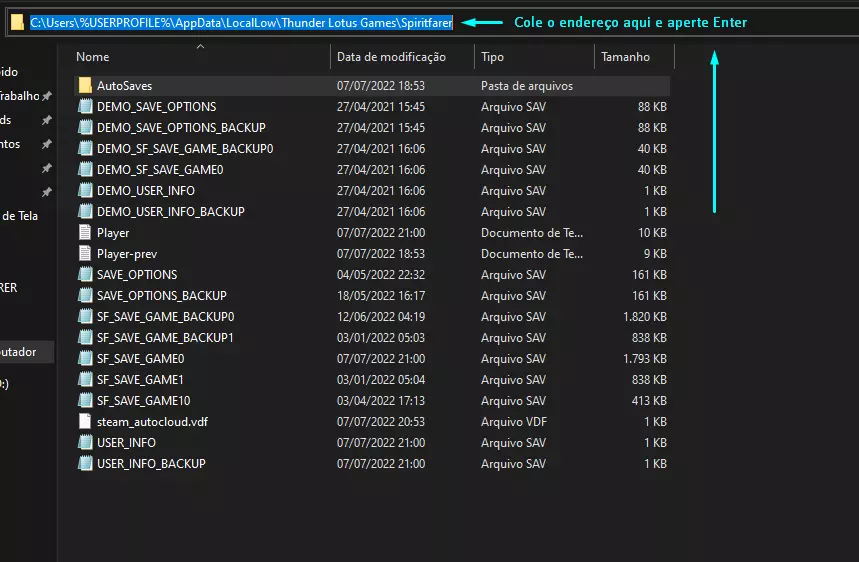Click the Tipo column header

[x=492, y=57]
